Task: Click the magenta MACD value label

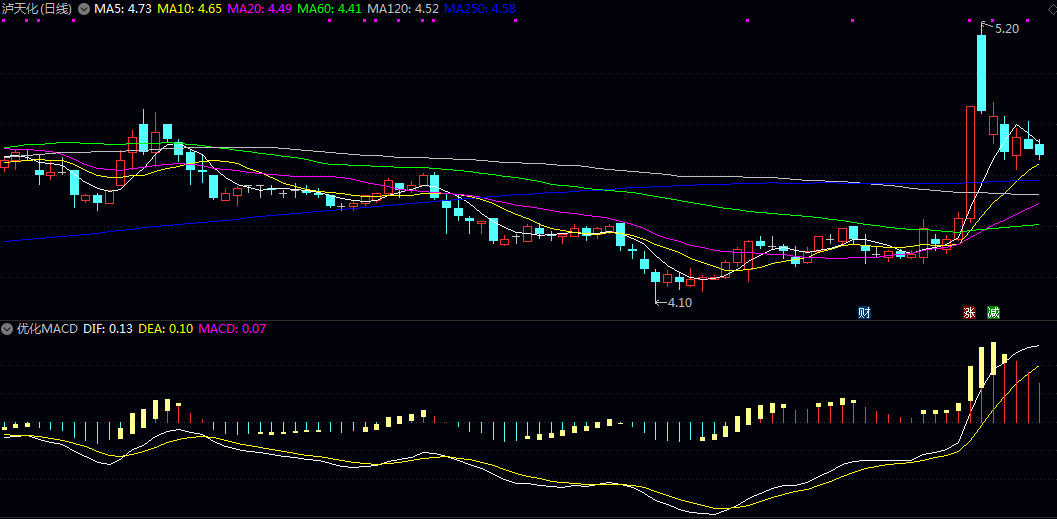Action: 232,328
